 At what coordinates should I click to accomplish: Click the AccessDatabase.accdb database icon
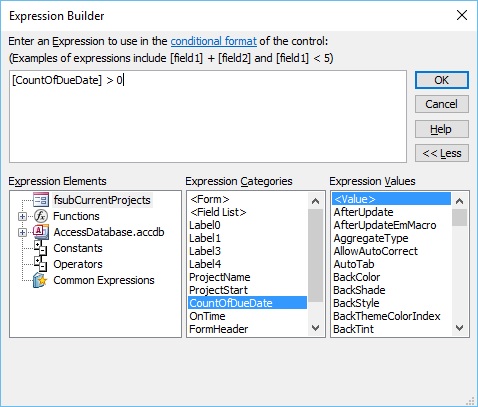pos(41,232)
